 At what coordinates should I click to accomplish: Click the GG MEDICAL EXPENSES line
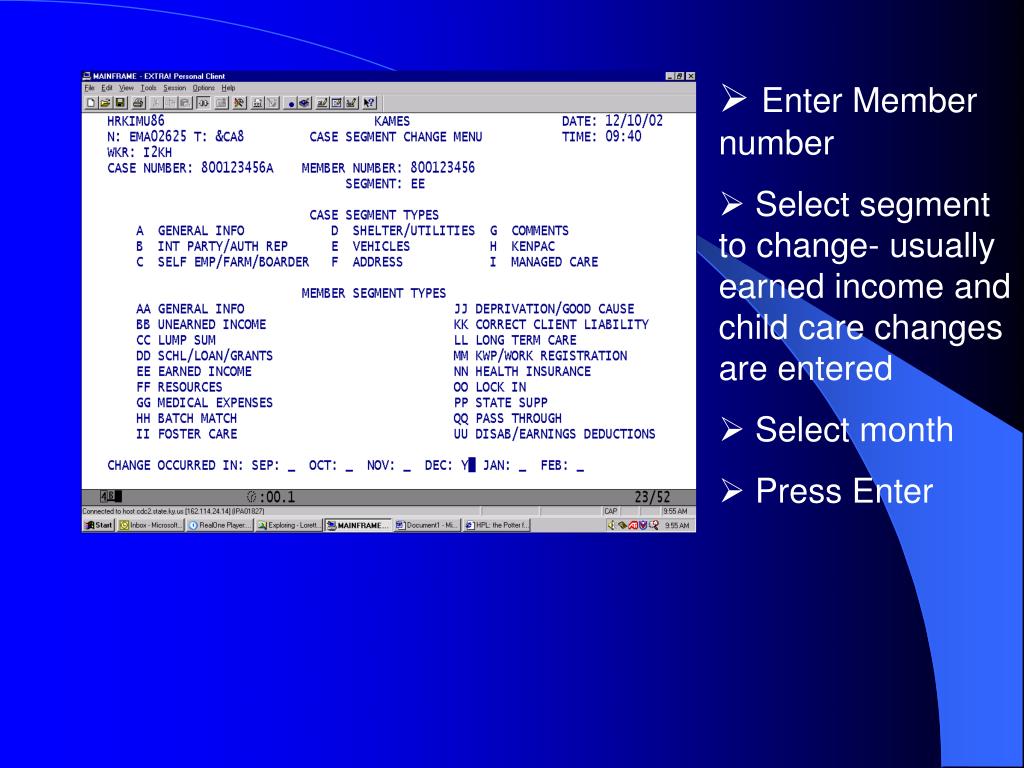click(x=204, y=403)
